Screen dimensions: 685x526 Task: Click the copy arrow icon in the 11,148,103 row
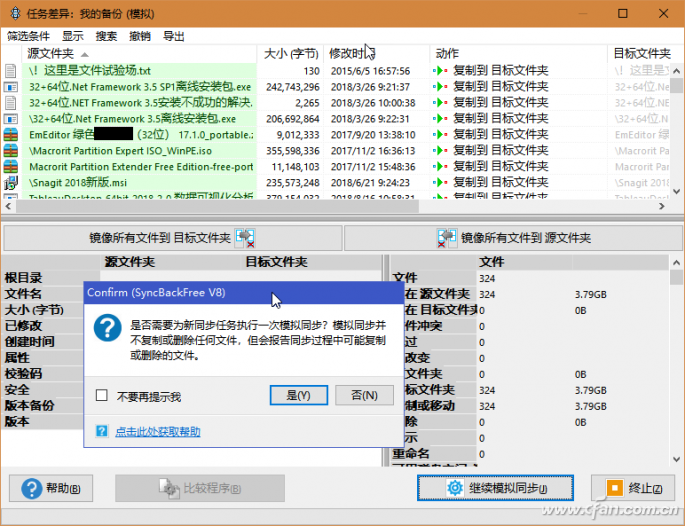(440, 166)
